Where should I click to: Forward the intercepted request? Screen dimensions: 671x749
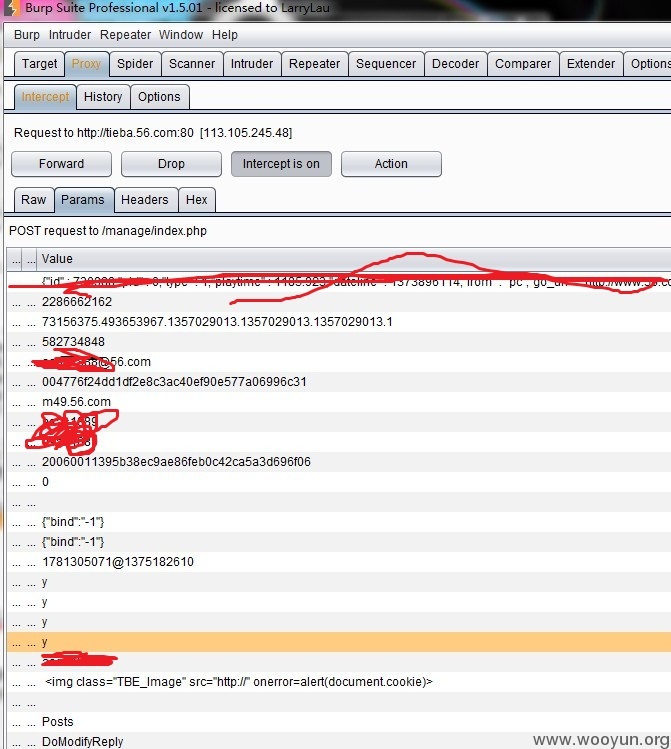[62, 164]
